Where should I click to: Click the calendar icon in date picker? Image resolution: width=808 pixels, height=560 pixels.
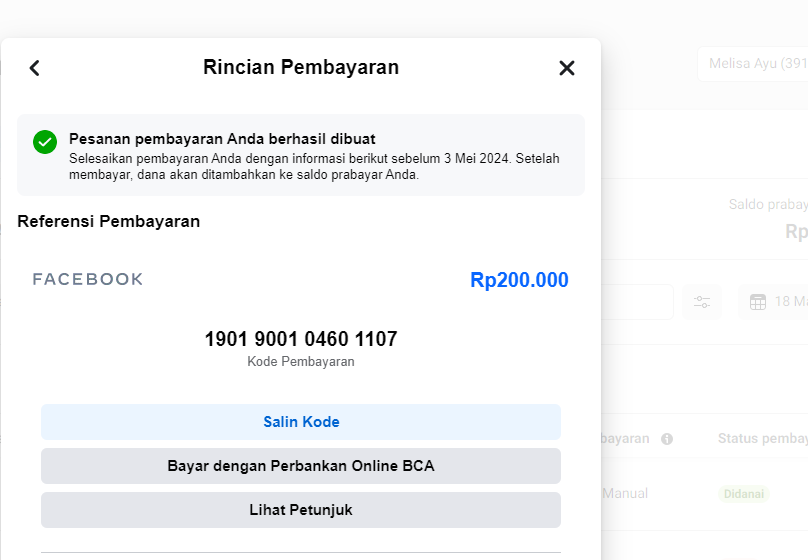tap(758, 302)
